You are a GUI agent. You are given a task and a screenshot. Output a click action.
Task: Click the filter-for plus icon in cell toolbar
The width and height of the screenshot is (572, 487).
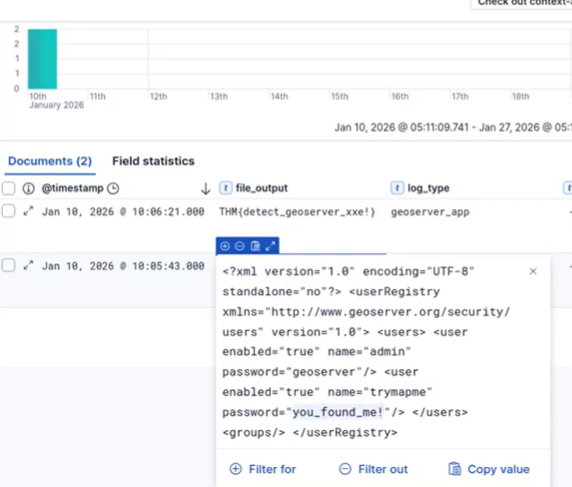point(225,246)
